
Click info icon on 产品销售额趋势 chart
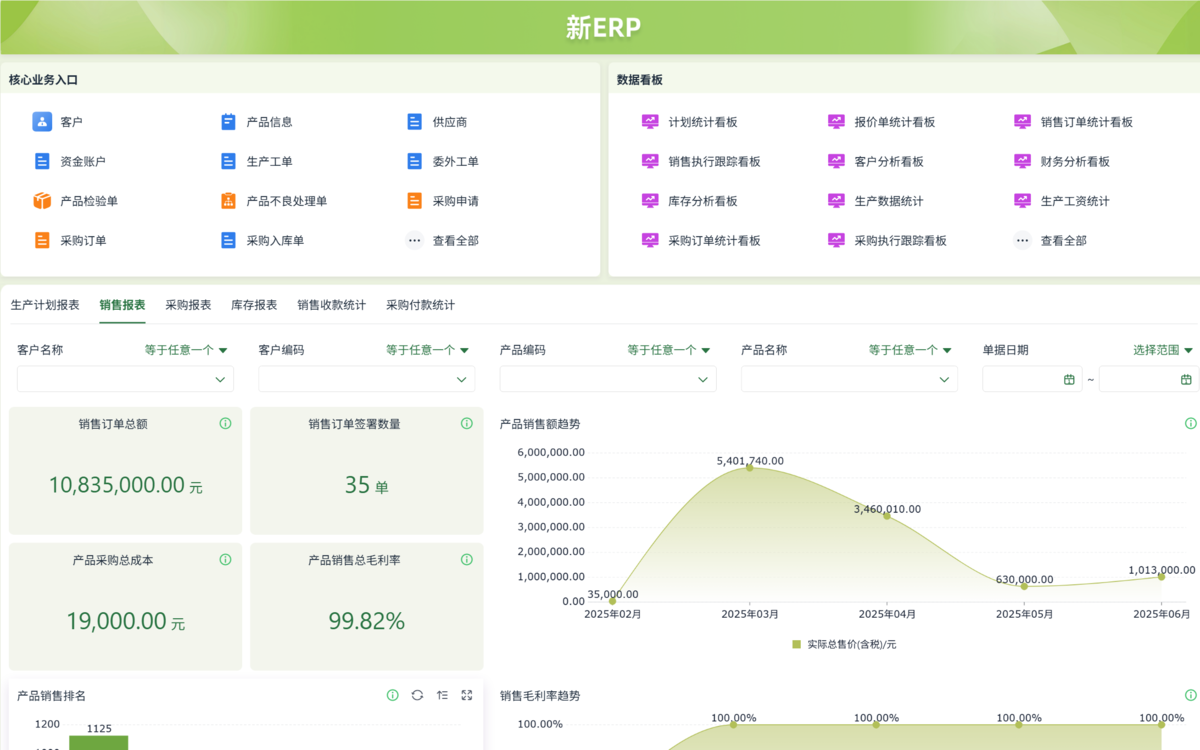click(x=1190, y=424)
